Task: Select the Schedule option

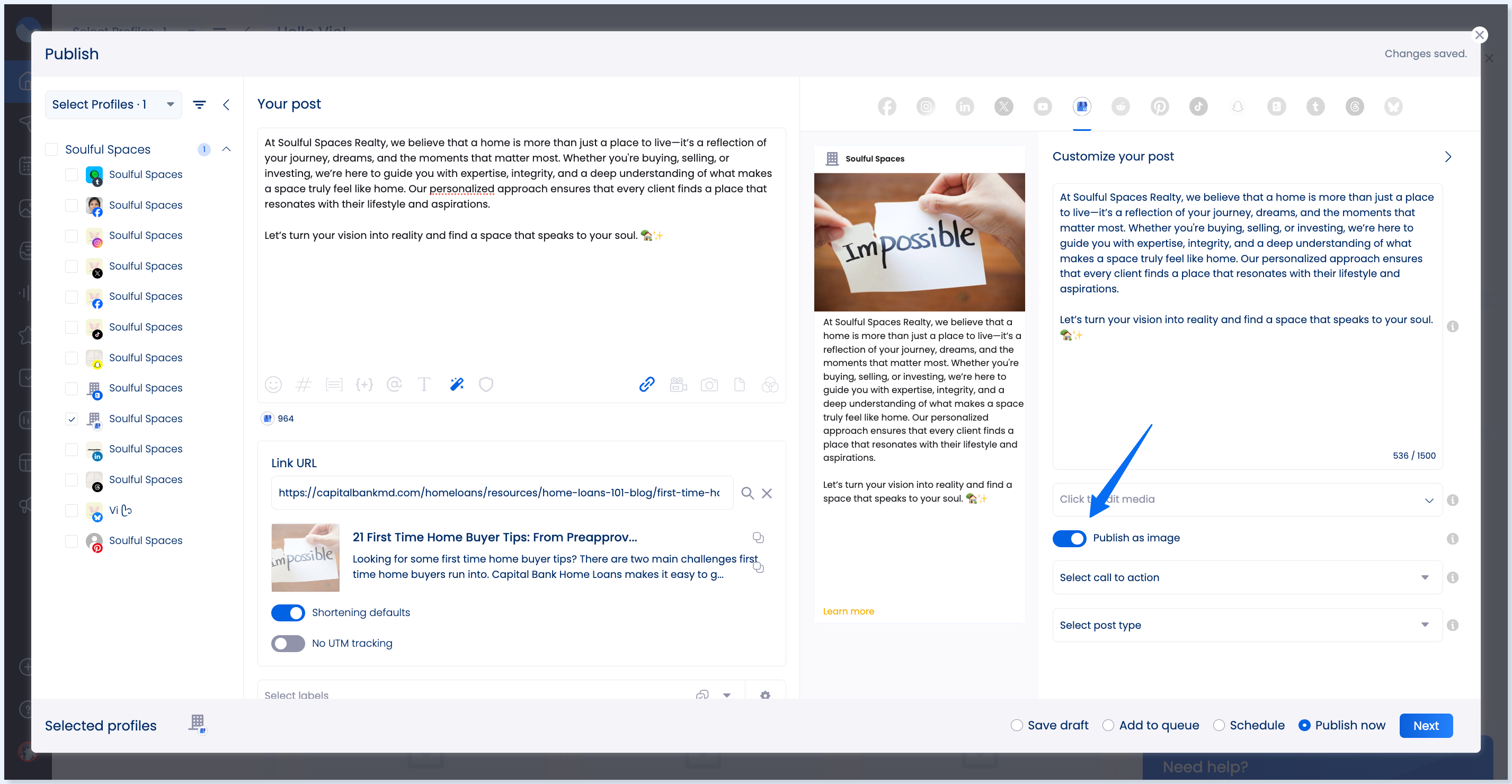Action: tap(1219, 725)
